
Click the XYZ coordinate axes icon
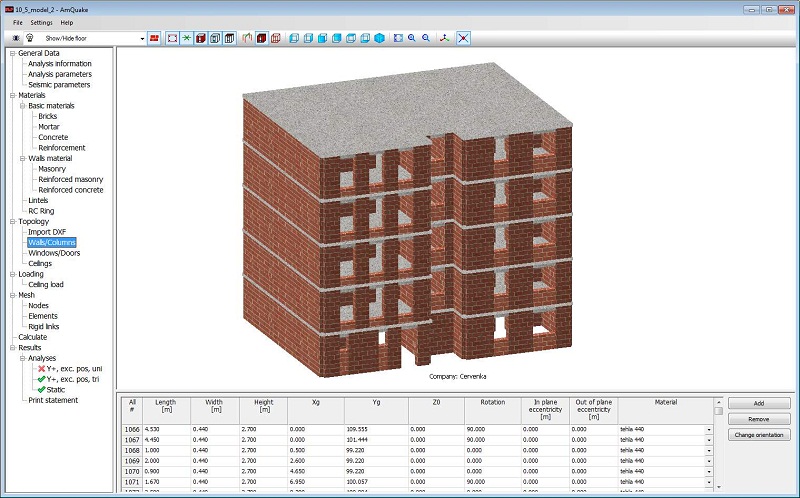coord(444,38)
